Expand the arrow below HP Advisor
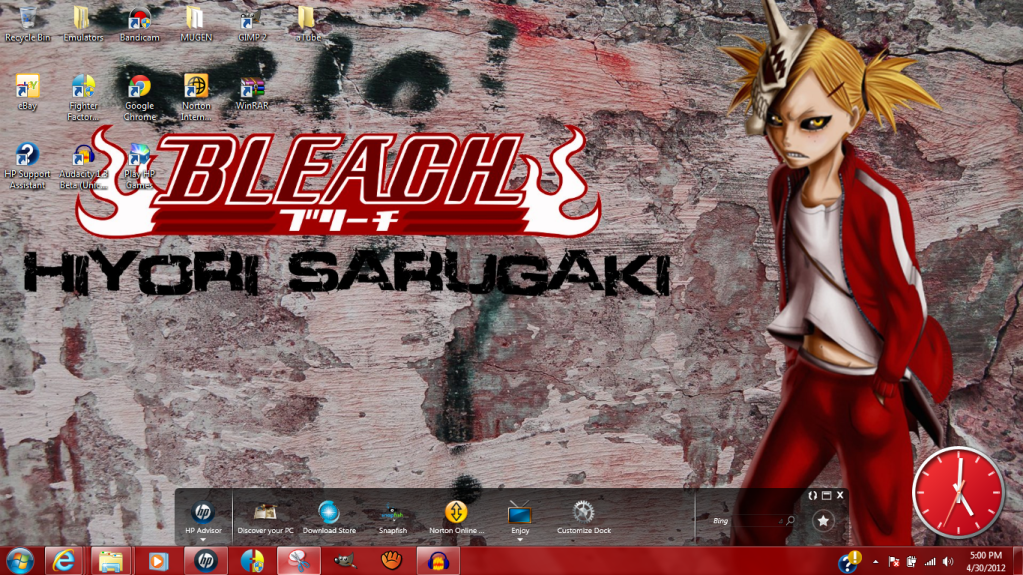 [x=203, y=540]
